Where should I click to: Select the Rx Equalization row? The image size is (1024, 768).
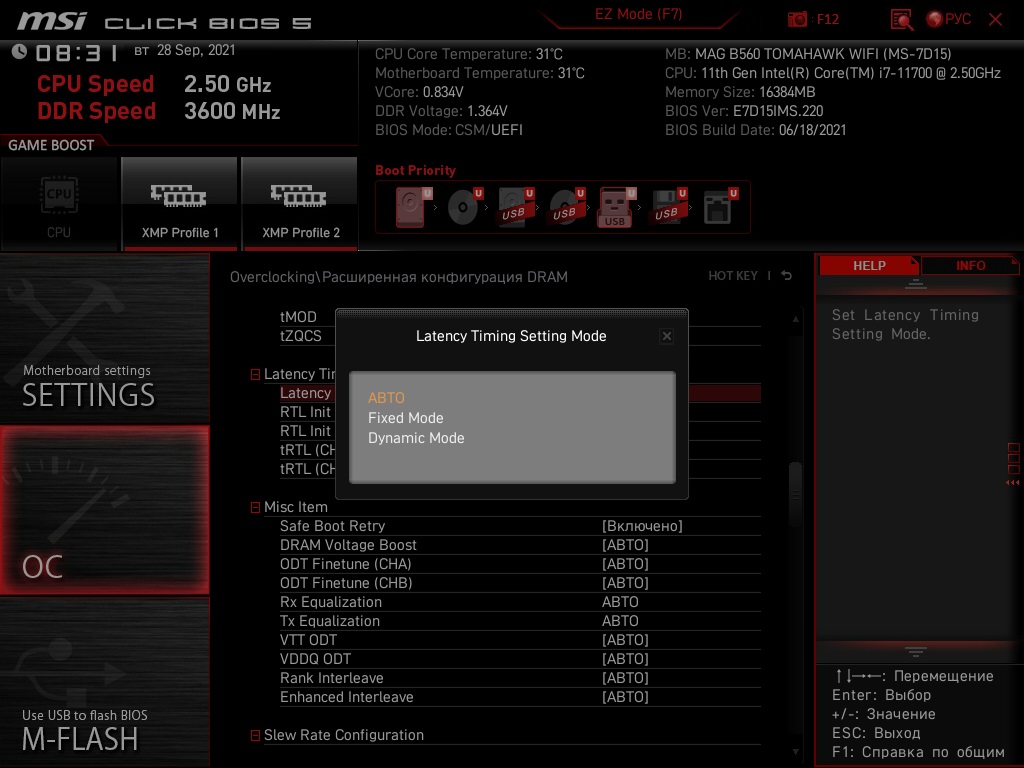520,602
